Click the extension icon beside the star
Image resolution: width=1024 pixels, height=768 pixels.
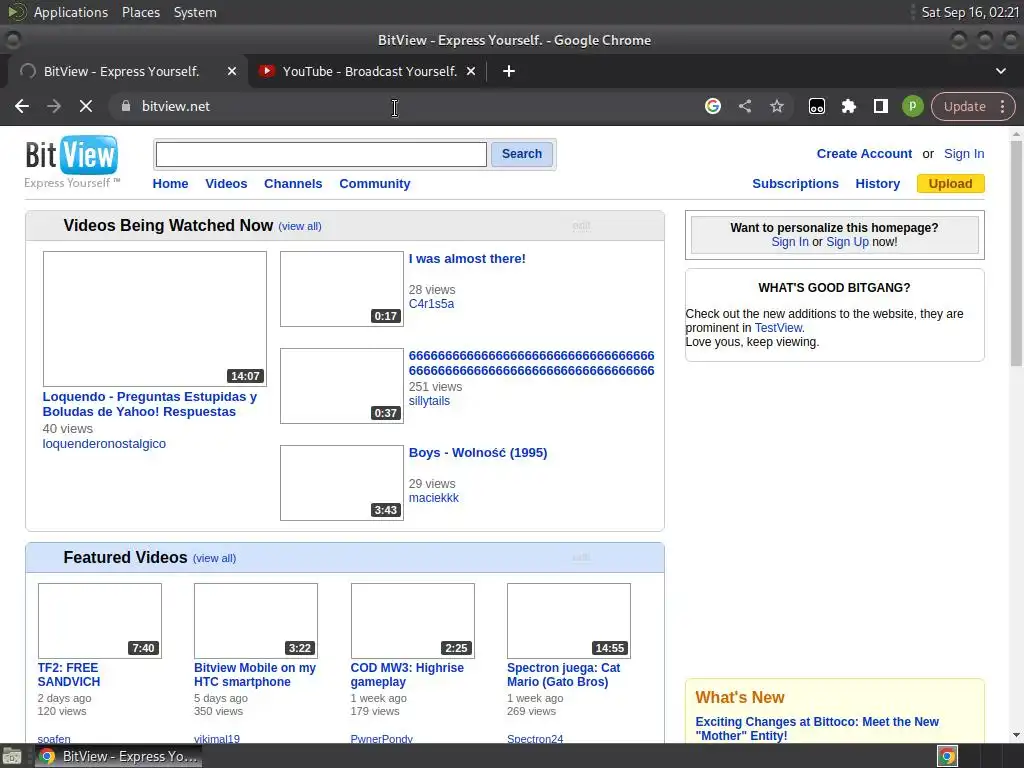(x=816, y=106)
